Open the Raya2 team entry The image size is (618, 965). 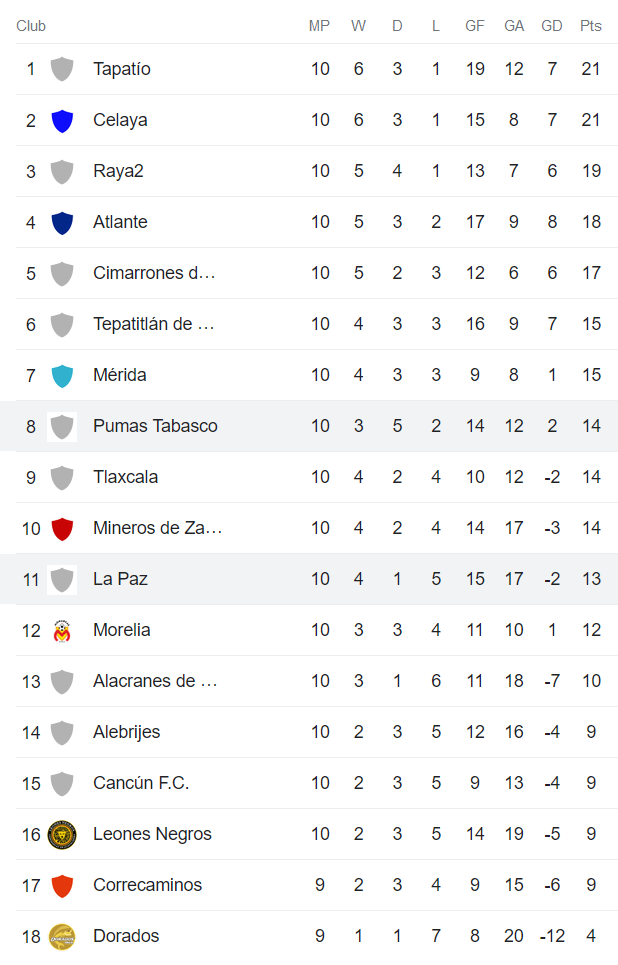coord(118,172)
